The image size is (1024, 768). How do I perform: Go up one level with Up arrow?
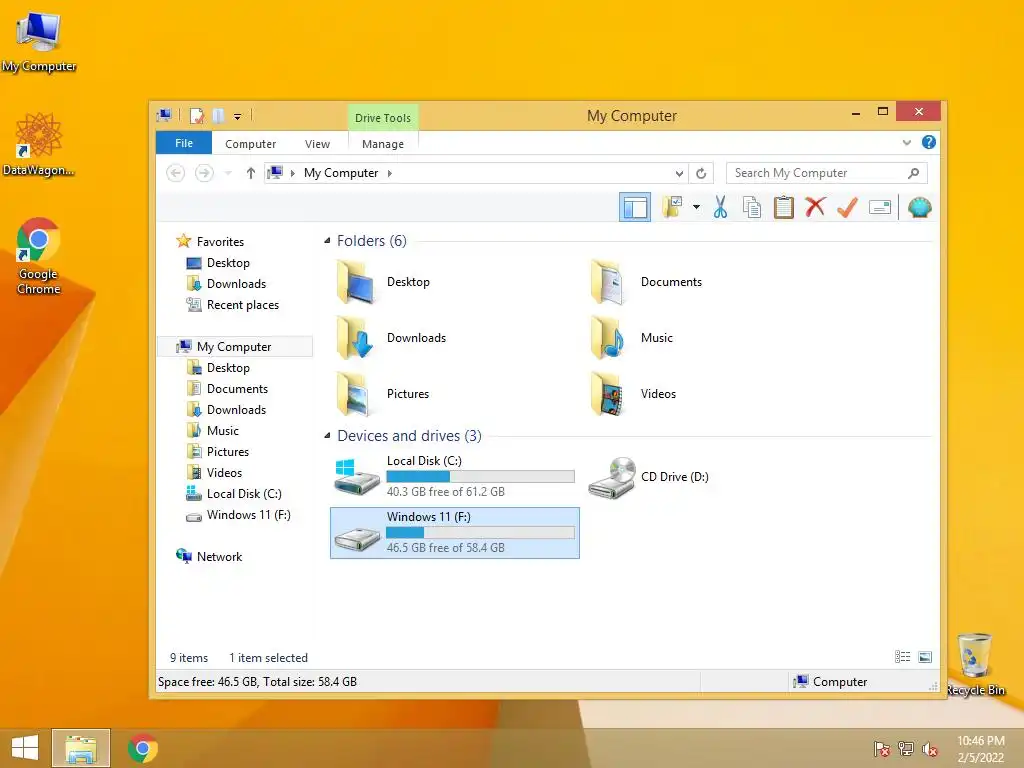coord(251,173)
